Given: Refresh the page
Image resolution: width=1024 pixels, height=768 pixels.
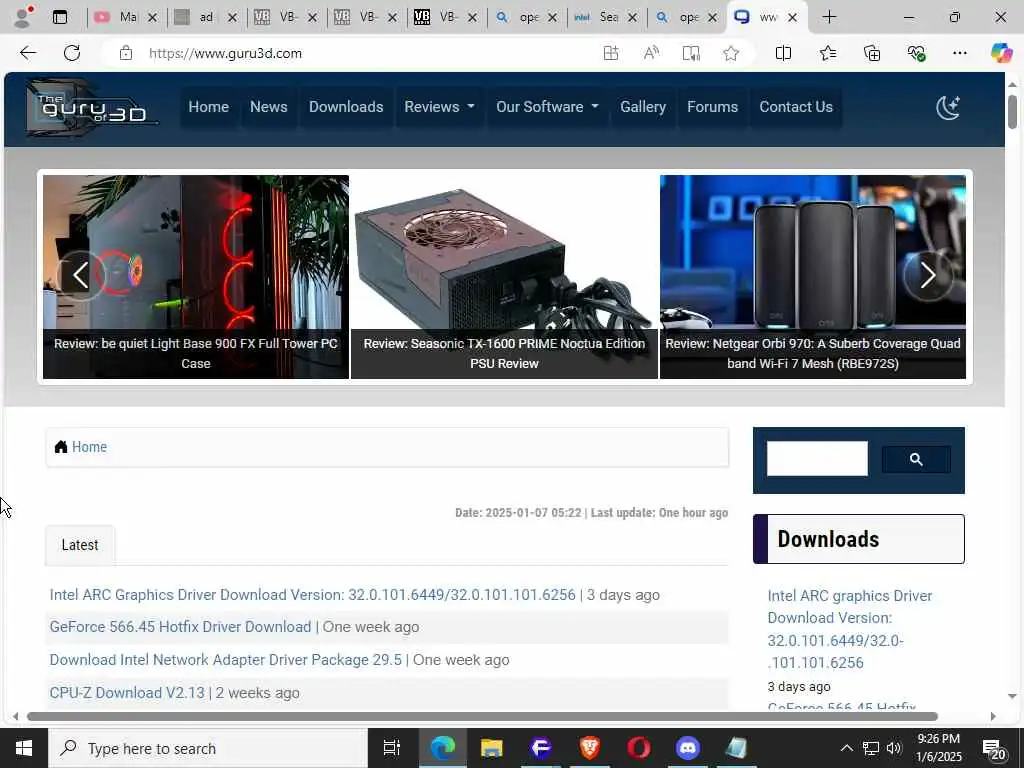Looking at the screenshot, I should (72, 53).
